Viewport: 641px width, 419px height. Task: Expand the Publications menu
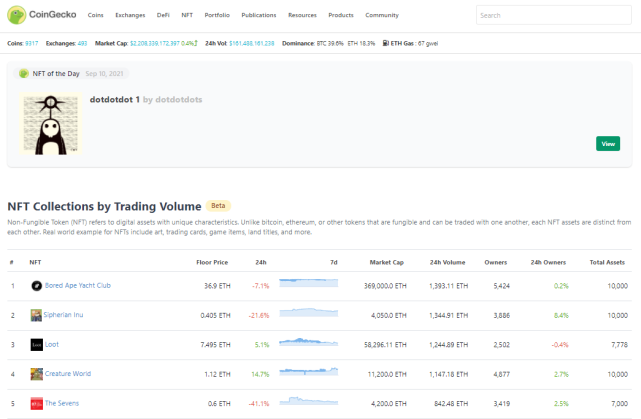coord(259,16)
